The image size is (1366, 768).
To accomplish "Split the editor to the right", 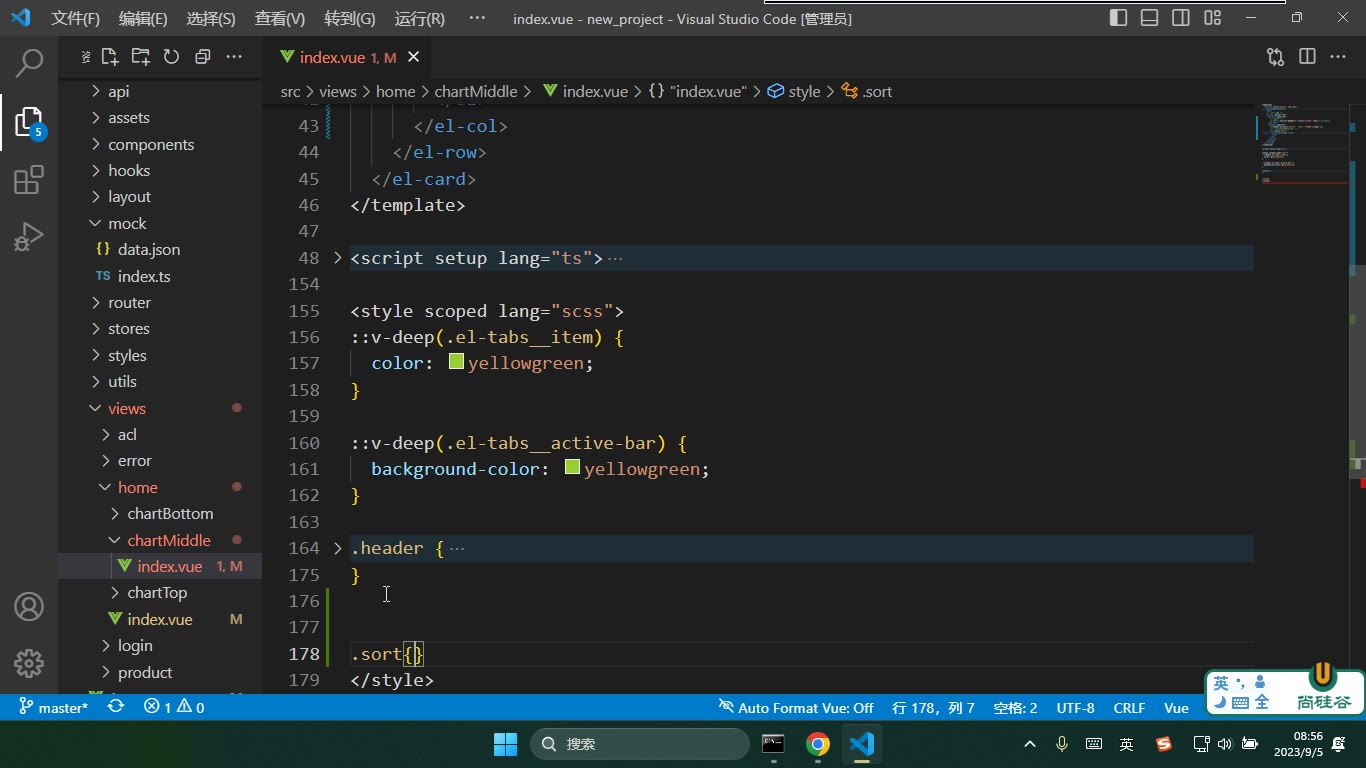I will coord(1307,57).
